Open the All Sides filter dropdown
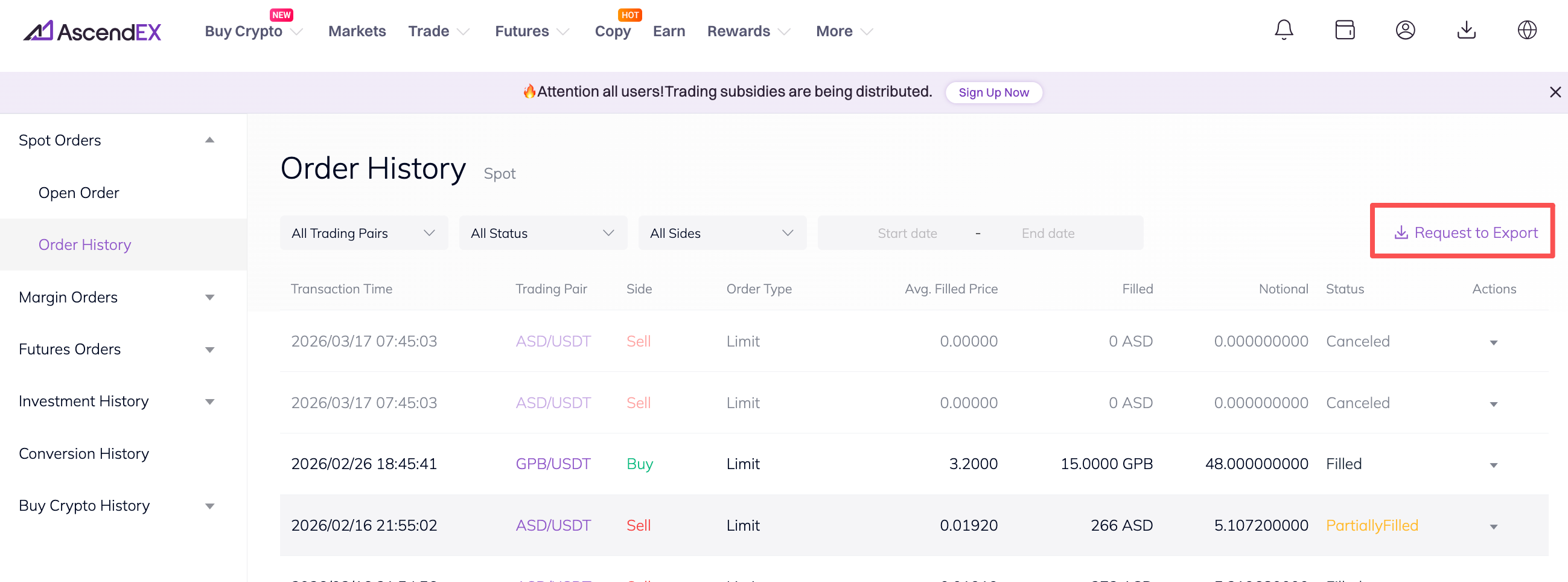This screenshot has width=1568, height=582. point(721,233)
